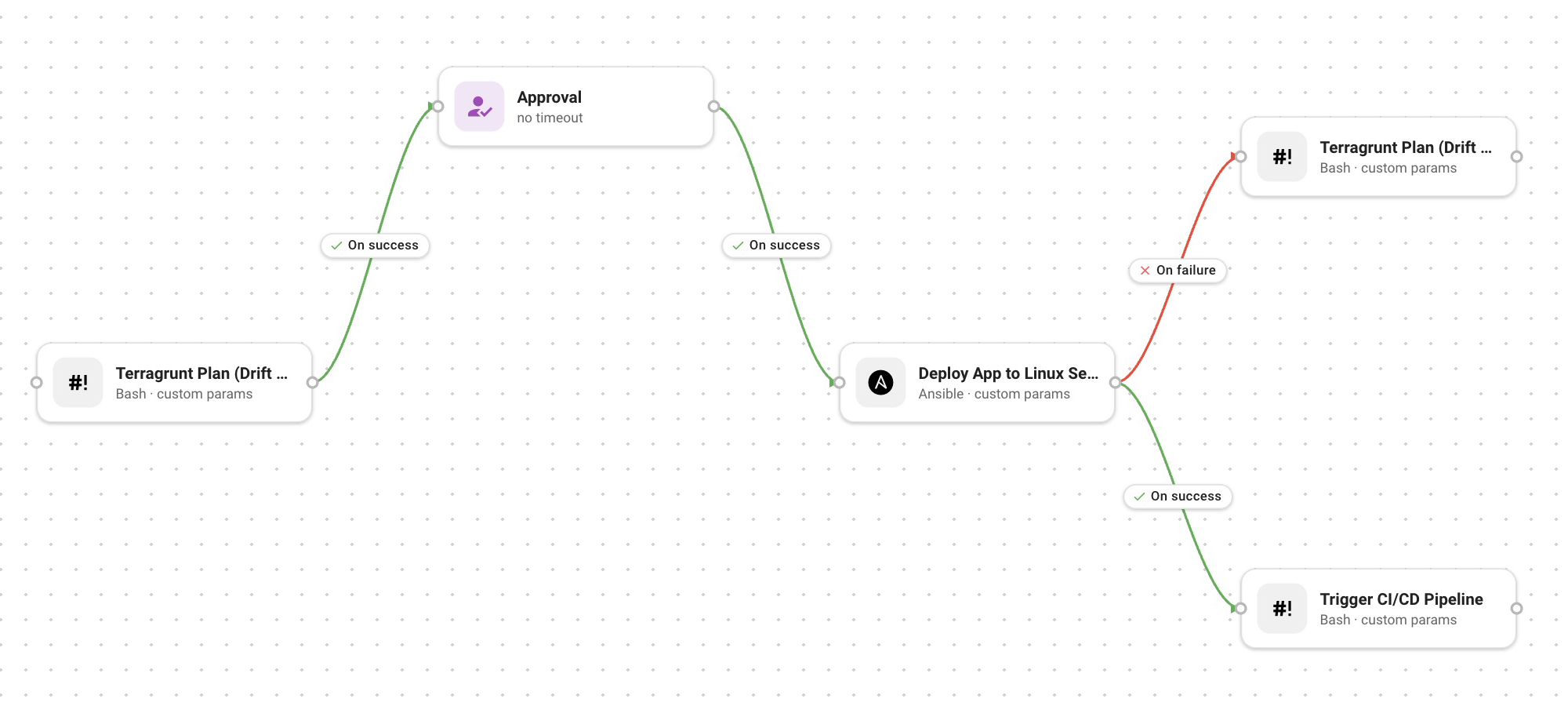Select the Approval node title
This screenshot has height=706, width=1568.
tap(549, 97)
